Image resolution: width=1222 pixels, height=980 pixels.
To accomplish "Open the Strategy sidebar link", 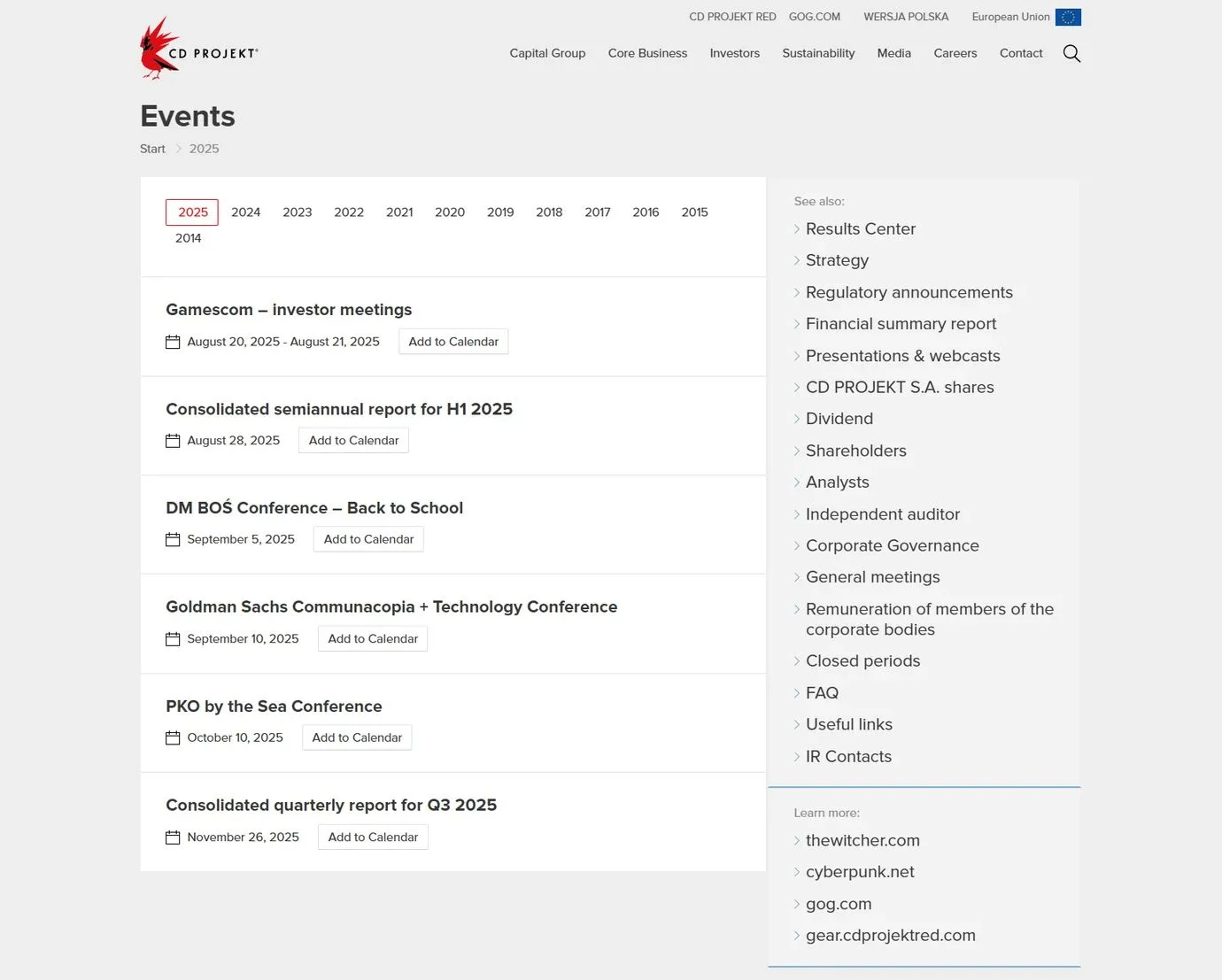I will (837, 260).
